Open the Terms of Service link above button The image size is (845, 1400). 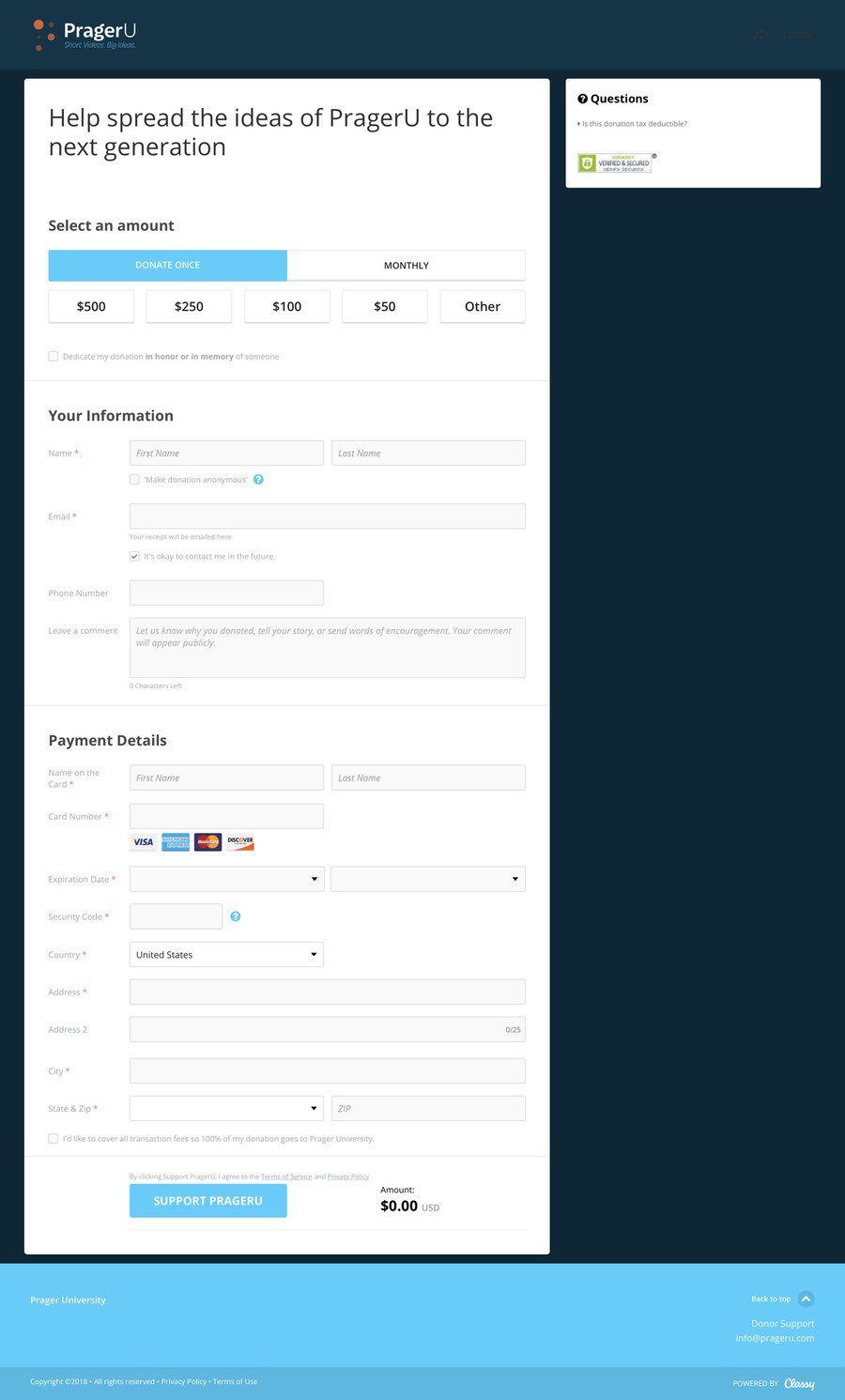click(x=286, y=1177)
